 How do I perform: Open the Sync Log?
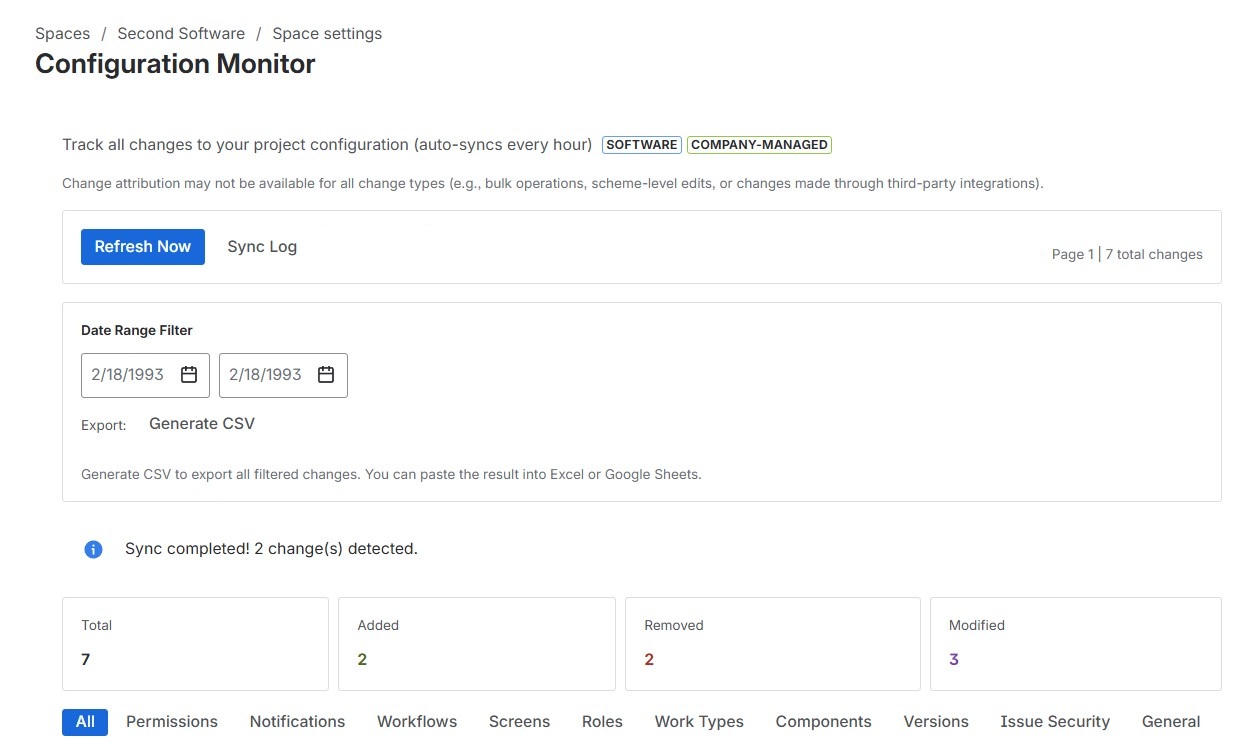pyautogui.click(x=261, y=246)
